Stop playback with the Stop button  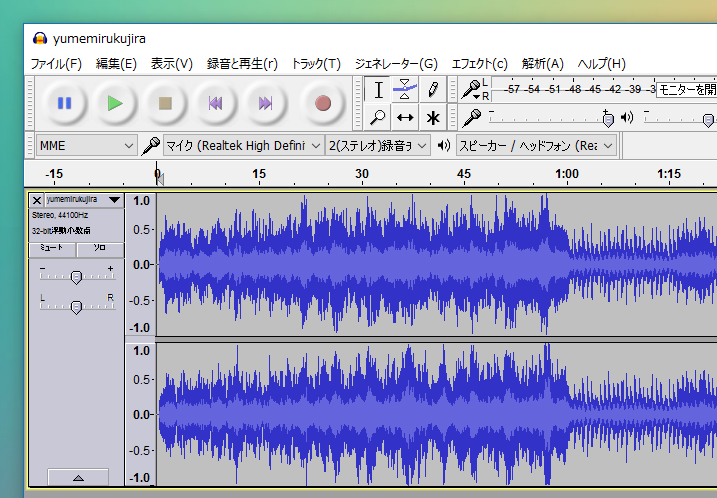165,103
